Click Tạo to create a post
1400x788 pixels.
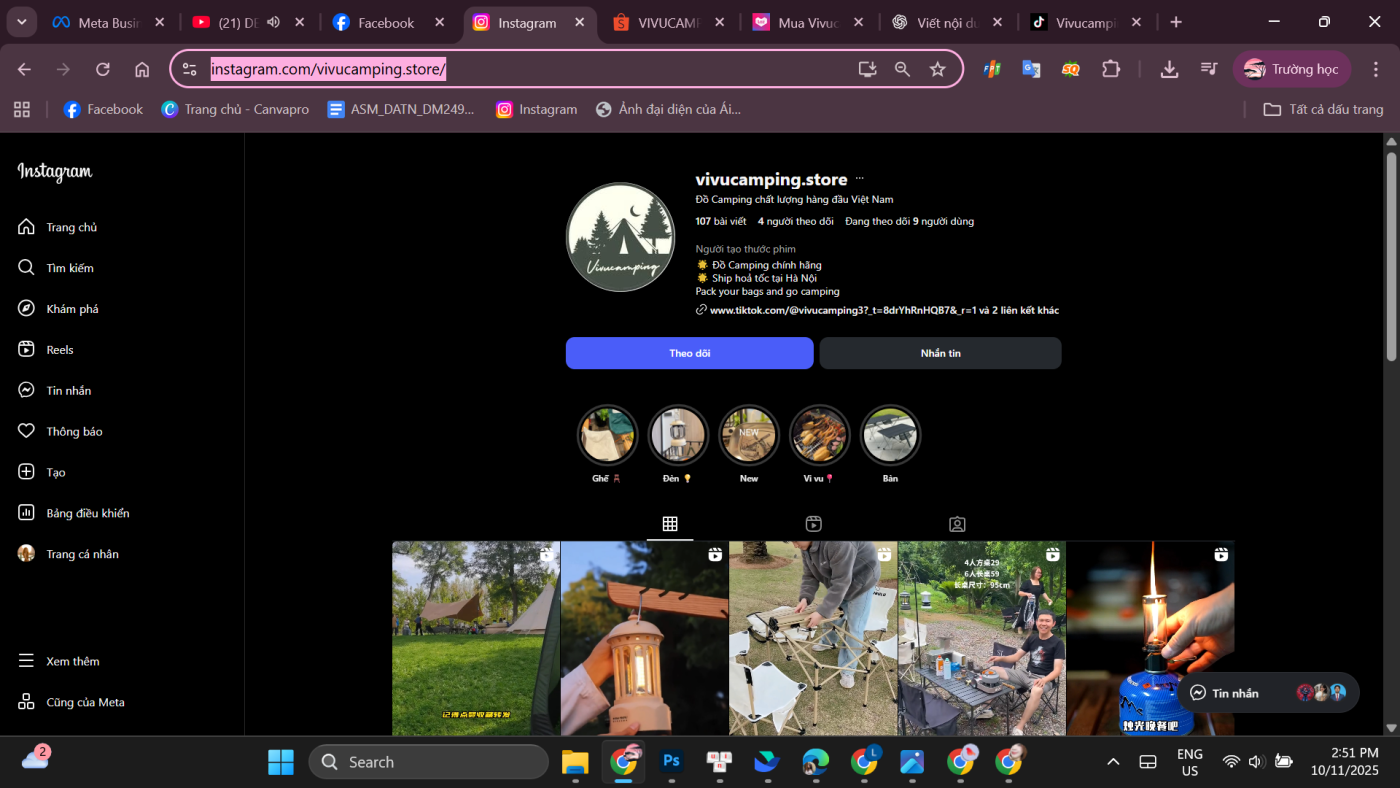(42, 472)
